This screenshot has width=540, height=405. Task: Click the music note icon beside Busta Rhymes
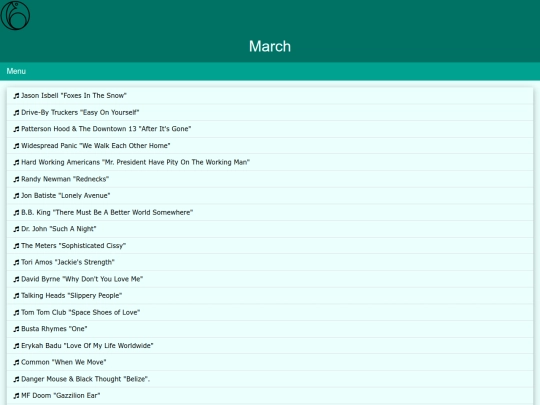[16, 329]
